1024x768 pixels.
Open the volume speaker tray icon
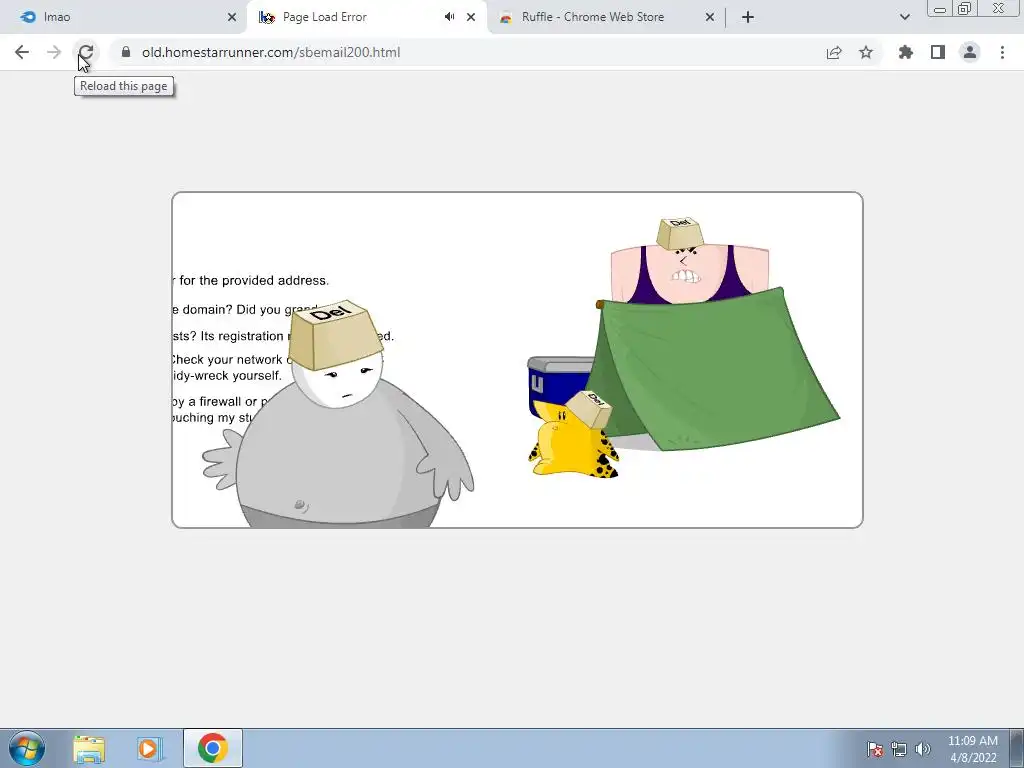[923, 749]
